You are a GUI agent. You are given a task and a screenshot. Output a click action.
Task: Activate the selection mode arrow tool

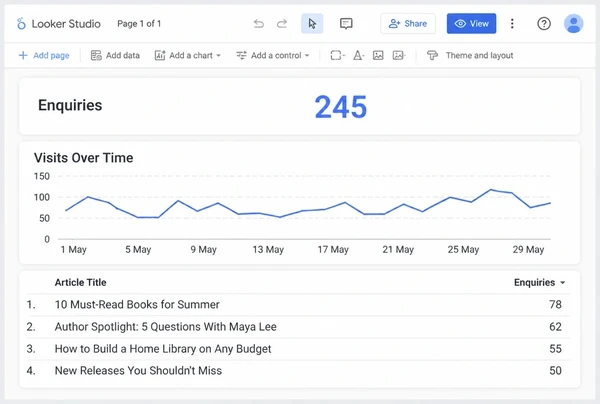(312, 24)
